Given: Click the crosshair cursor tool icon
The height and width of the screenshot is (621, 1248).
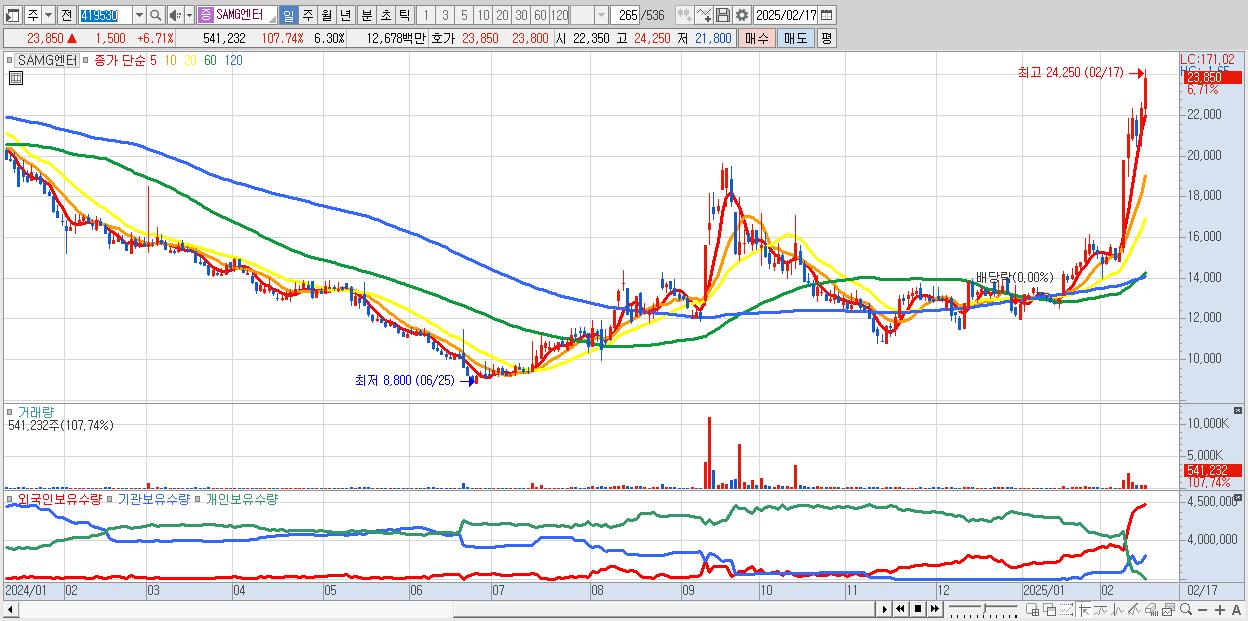Looking at the screenshot, I should (x=1083, y=610).
